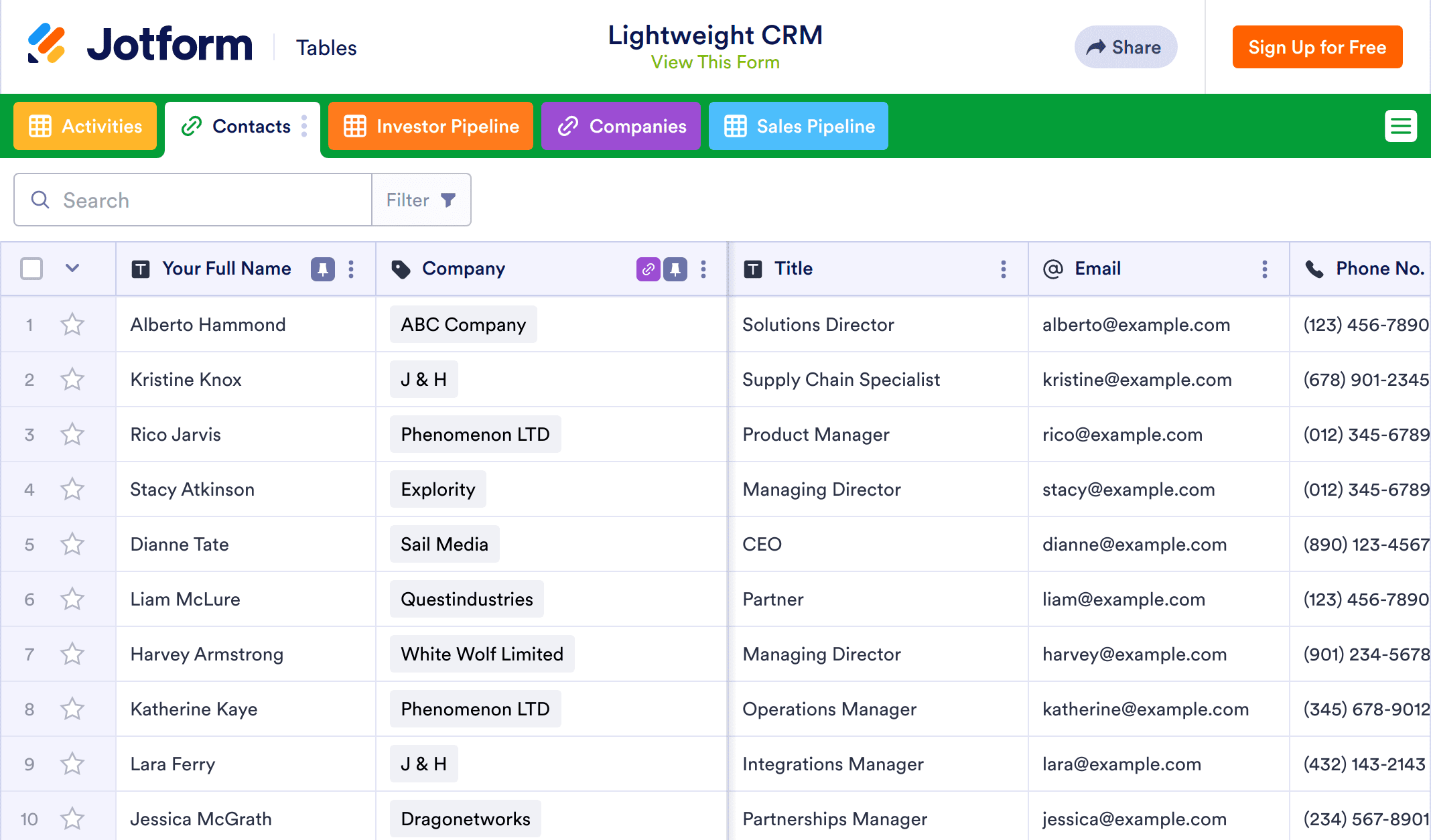The image size is (1431, 840).
Task: Star the Dianne Tate row
Action: [x=72, y=545]
